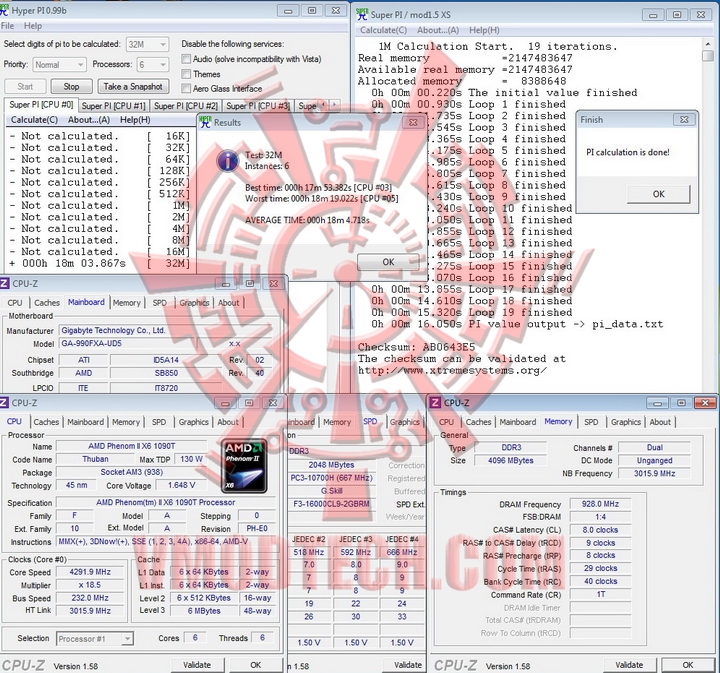Toggle the Audio service checkbox
Viewport: 720px width, 673px height.
coord(186,59)
